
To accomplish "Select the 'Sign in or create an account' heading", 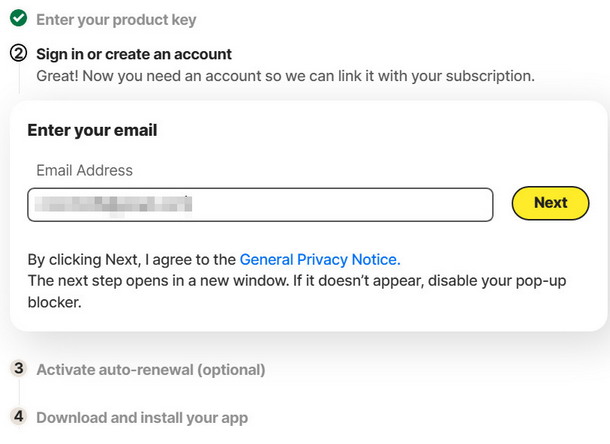I will pos(134,54).
